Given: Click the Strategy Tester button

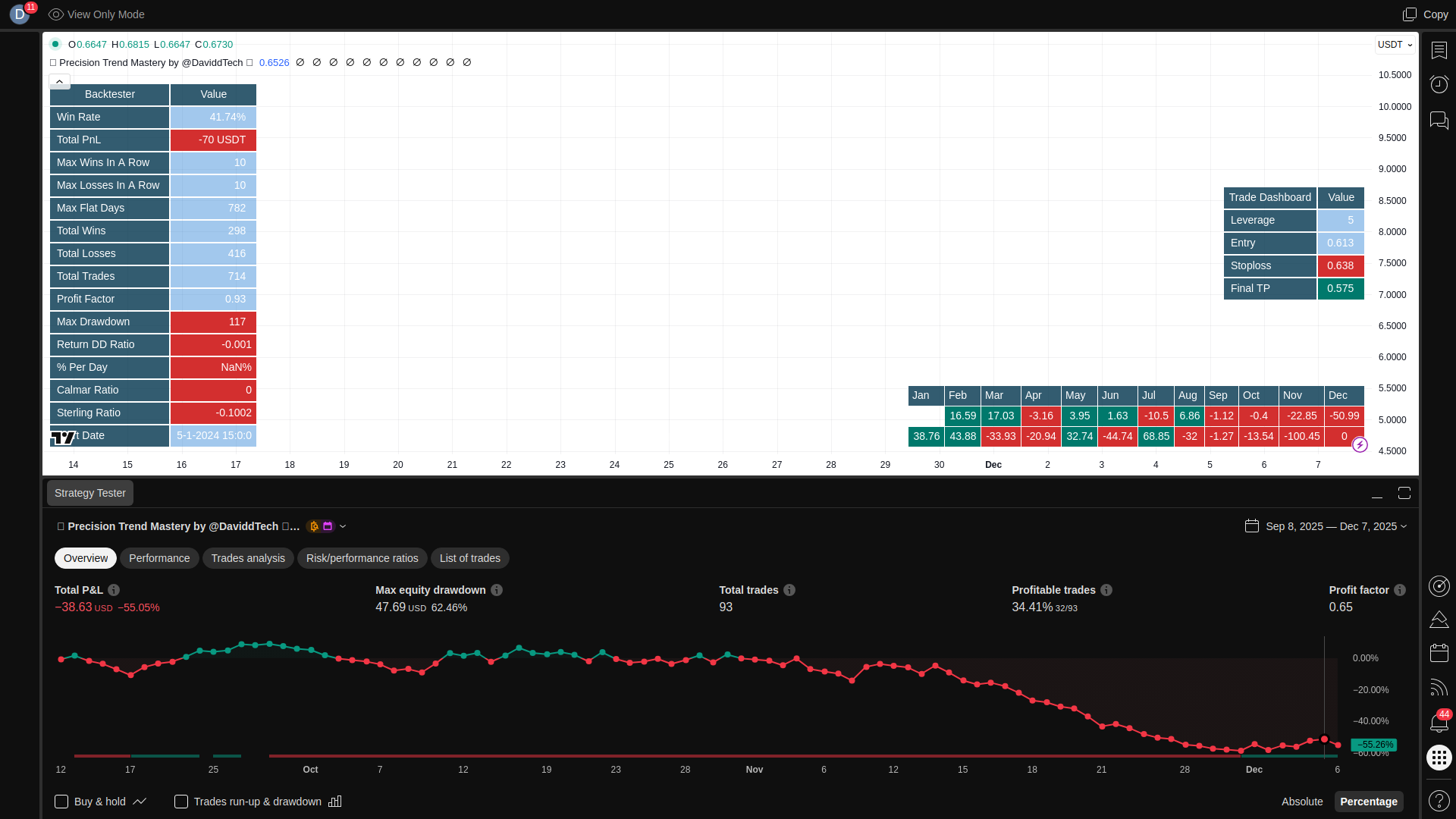Looking at the screenshot, I should 90,493.
